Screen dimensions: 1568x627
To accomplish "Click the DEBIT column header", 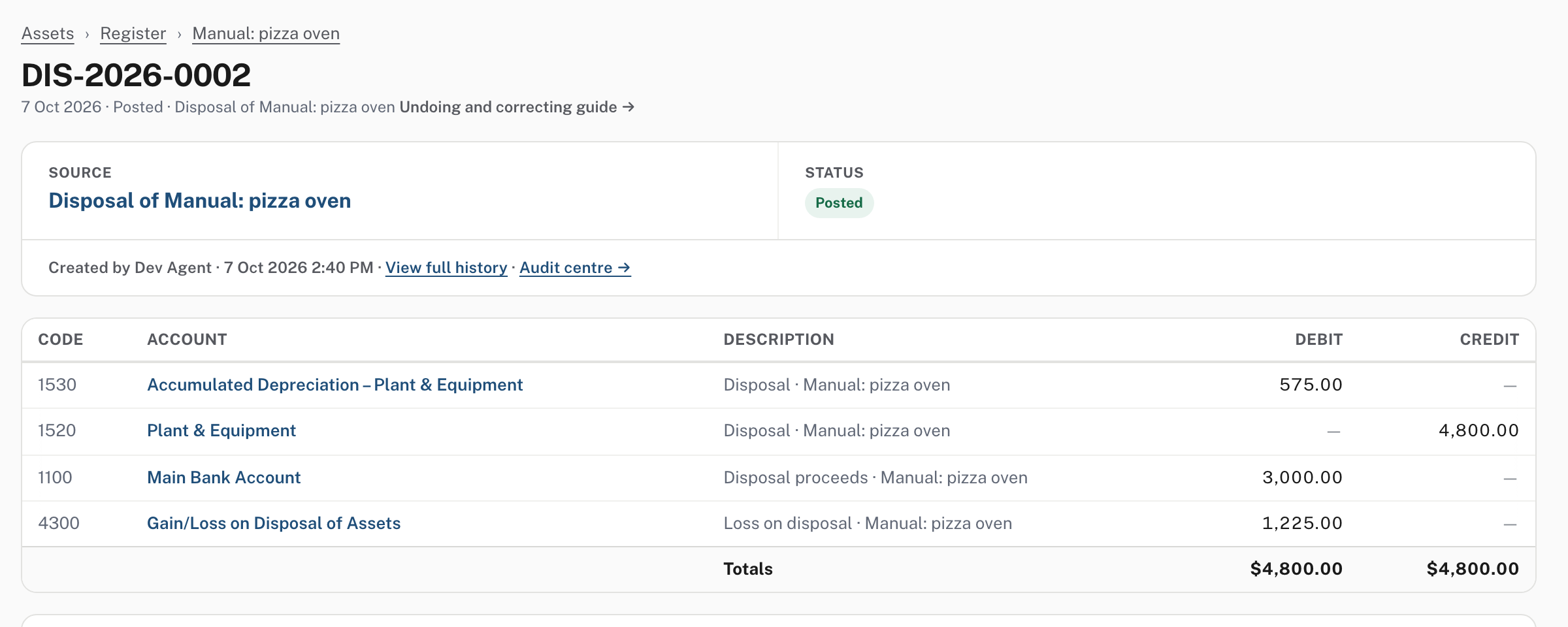I will 1318,340.
